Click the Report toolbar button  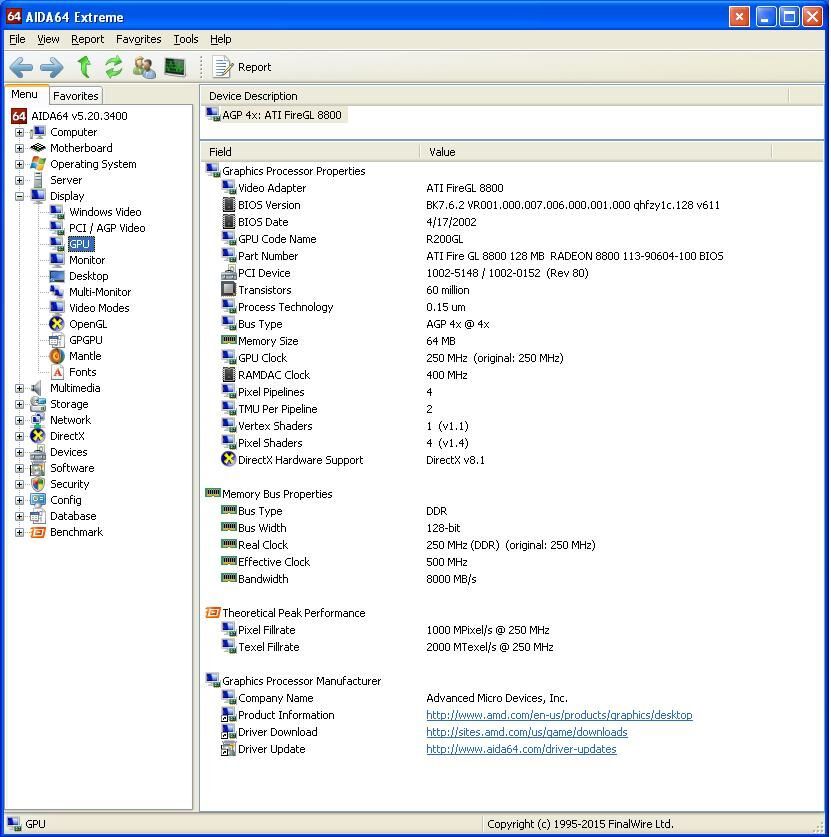tap(242, 67)
